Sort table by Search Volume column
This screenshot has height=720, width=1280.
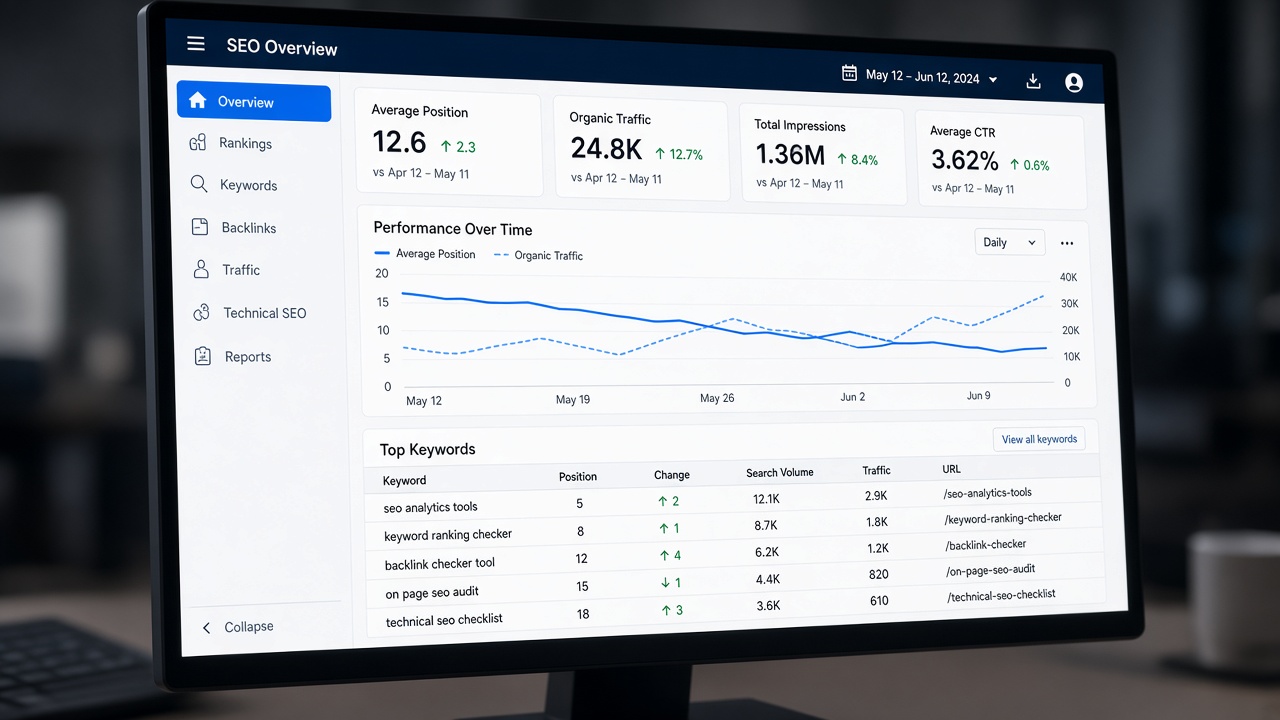(780, 472)
